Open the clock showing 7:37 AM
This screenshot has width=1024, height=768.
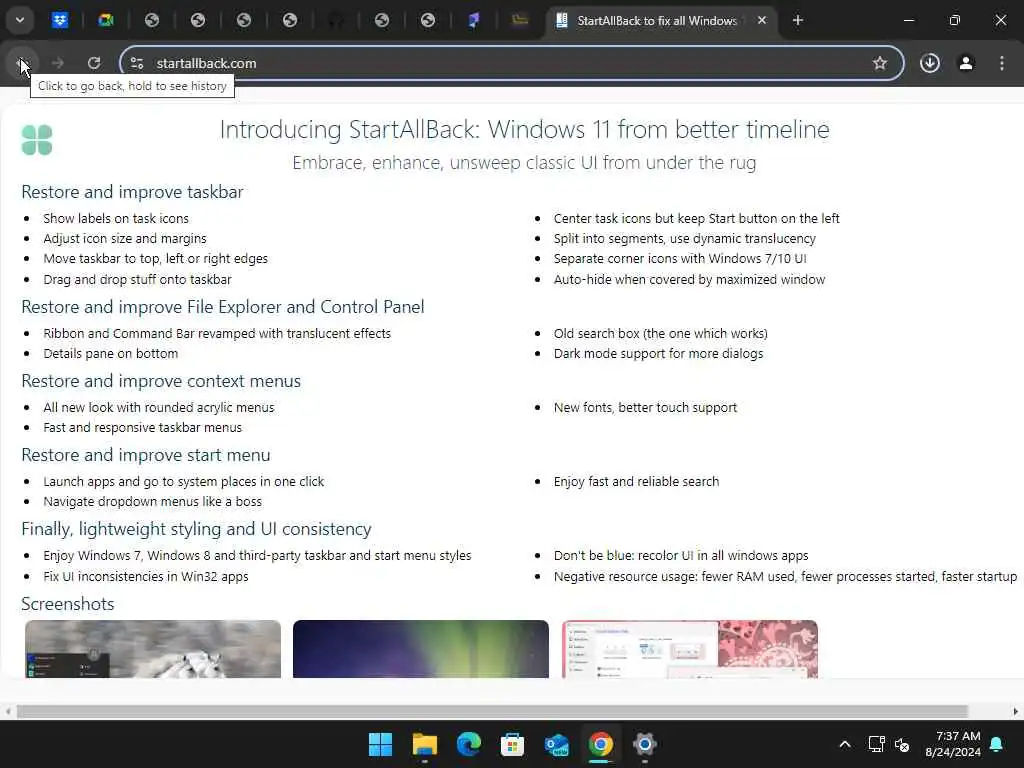tap(953, 744)
